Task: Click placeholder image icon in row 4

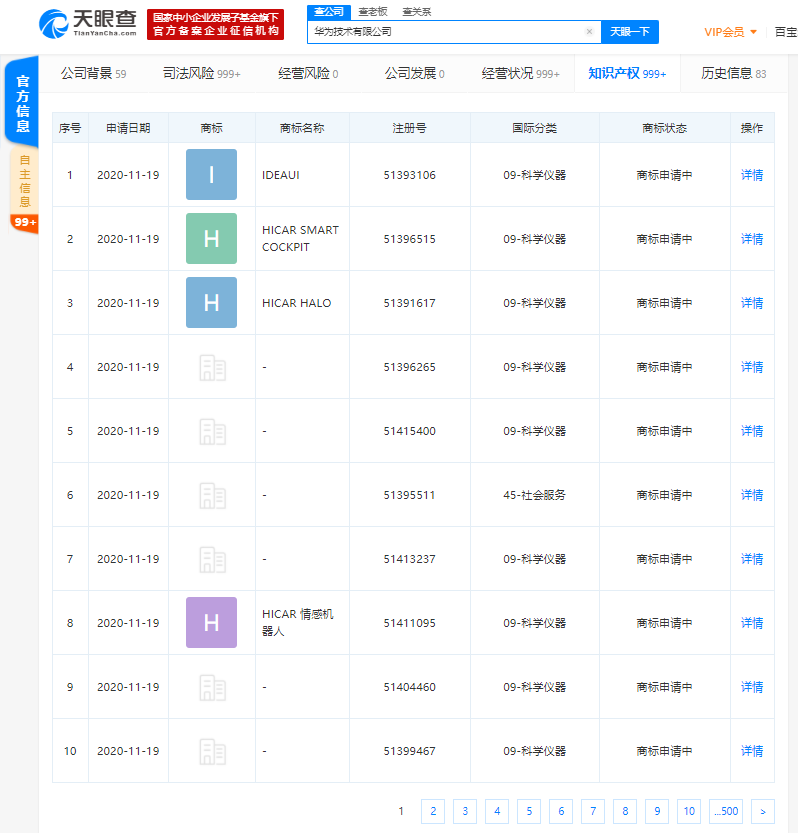Action: click(x=211, y=367)
